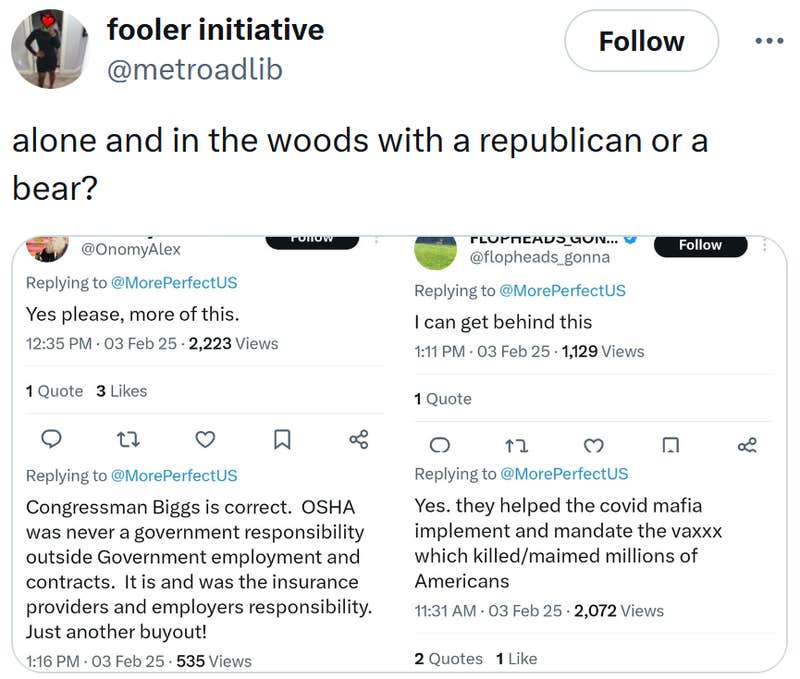Image resolution: width=800 pixels, height=679 pixels.
Task: View the 1 Quote on OnomyAlex's tweet
Action: (x=54, y=391)
